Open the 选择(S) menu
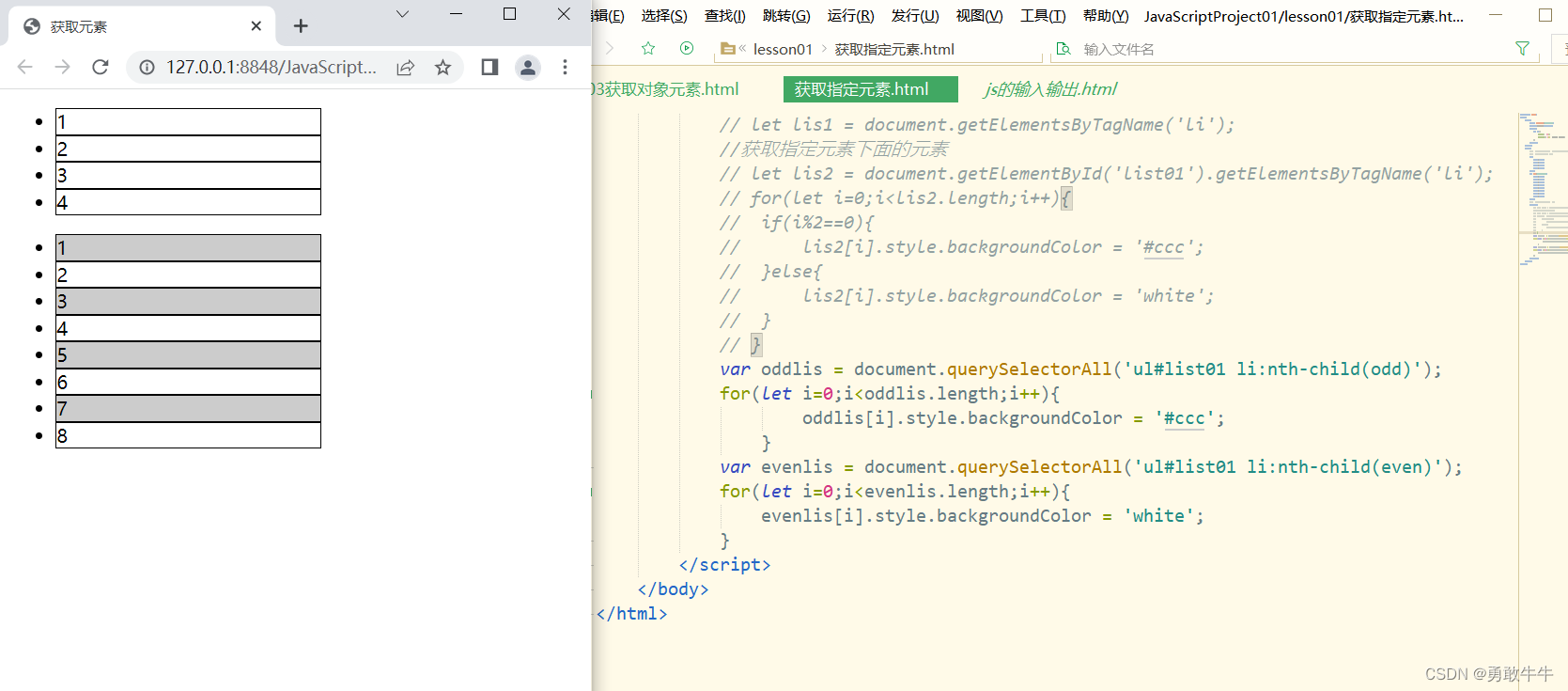 (664, 16)
